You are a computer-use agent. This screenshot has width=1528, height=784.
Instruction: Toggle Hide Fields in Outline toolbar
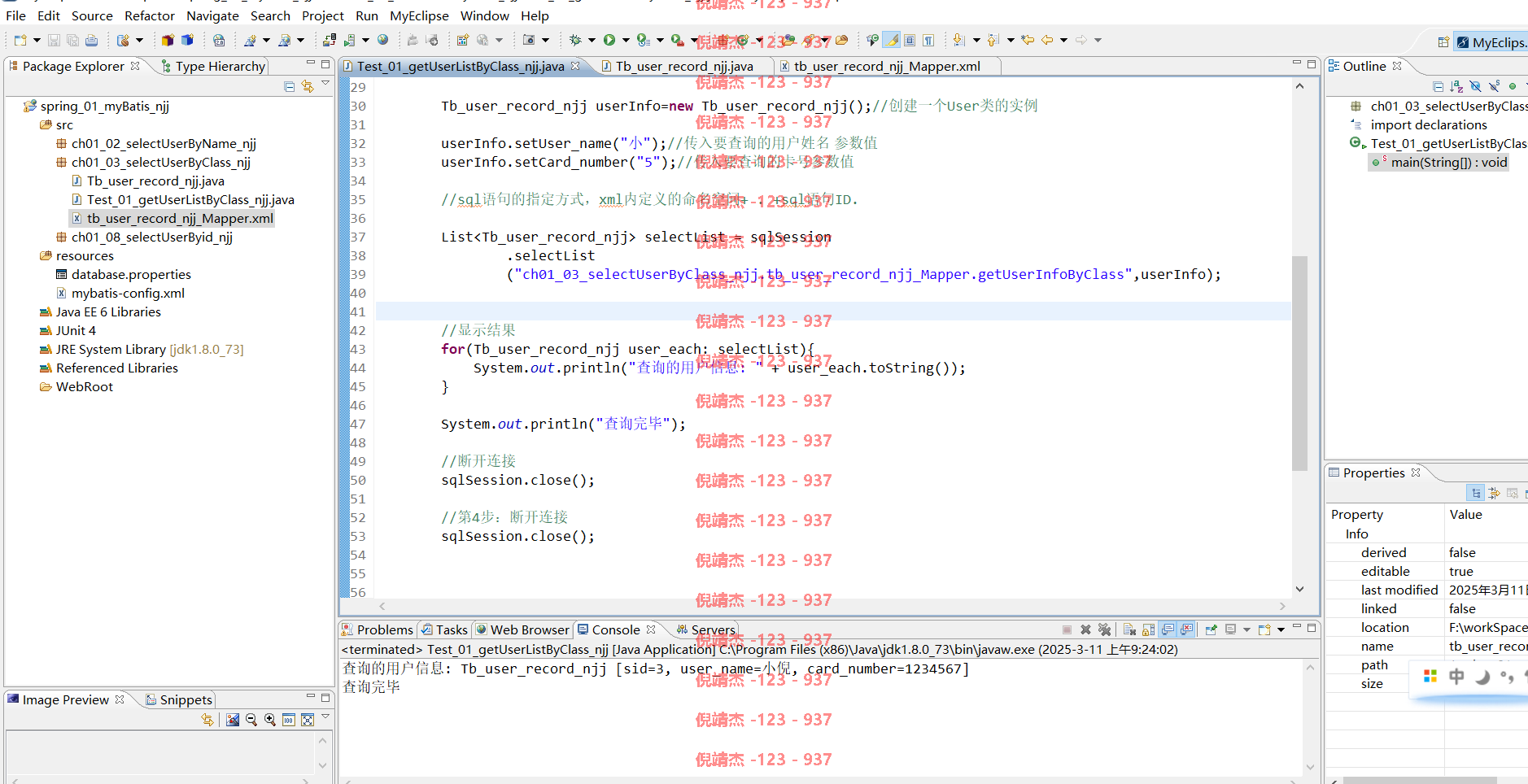tap(1475, 86)
